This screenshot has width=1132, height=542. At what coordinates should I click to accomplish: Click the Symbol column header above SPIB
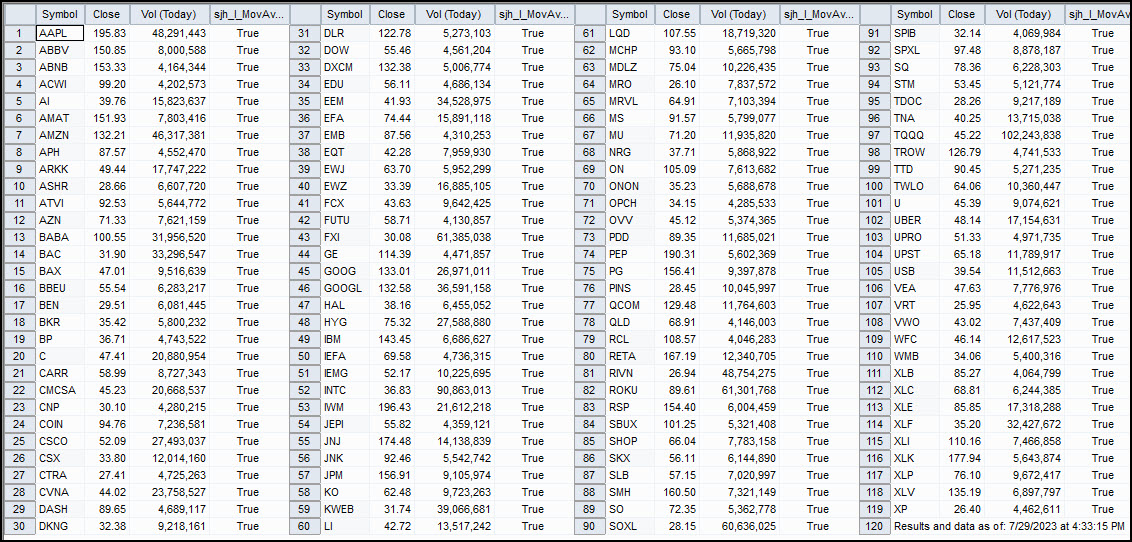pos(915,14)
